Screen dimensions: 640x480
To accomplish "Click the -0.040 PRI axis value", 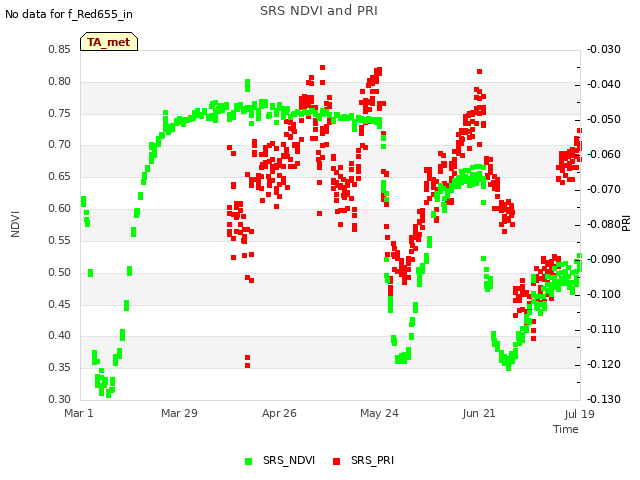I will coord(604,84).
